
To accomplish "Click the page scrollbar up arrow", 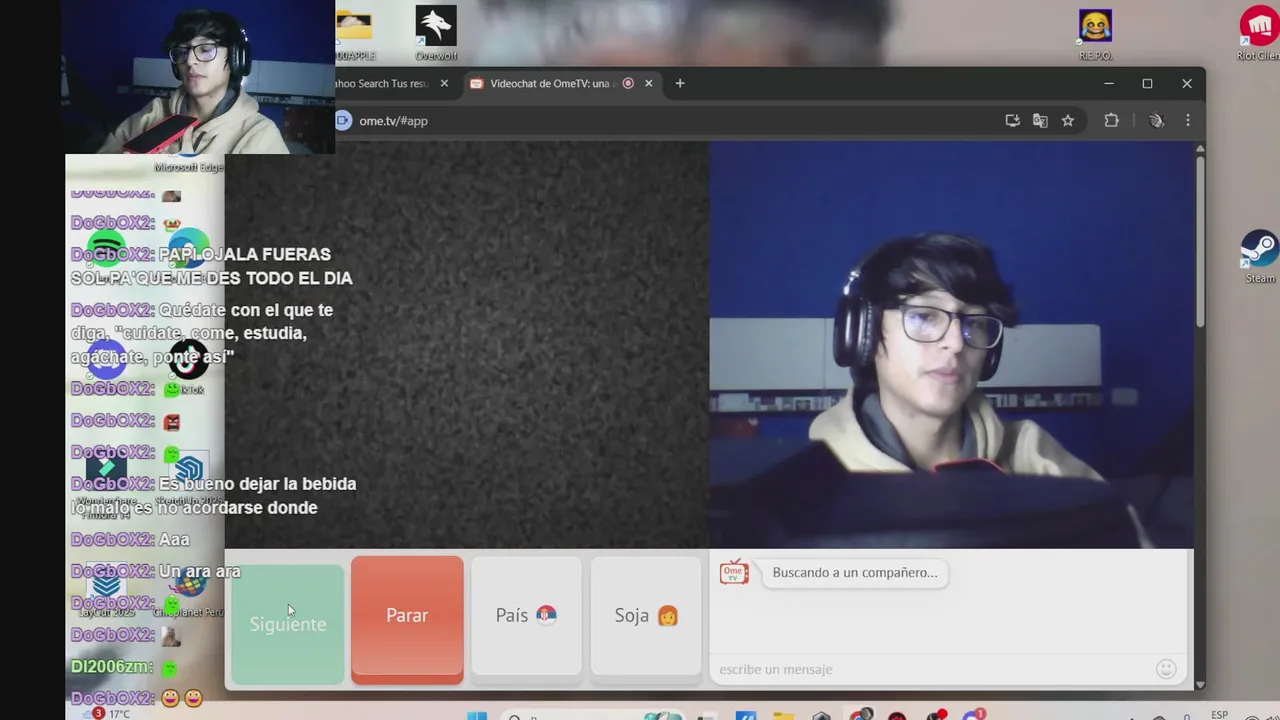I will (1200, 150).
